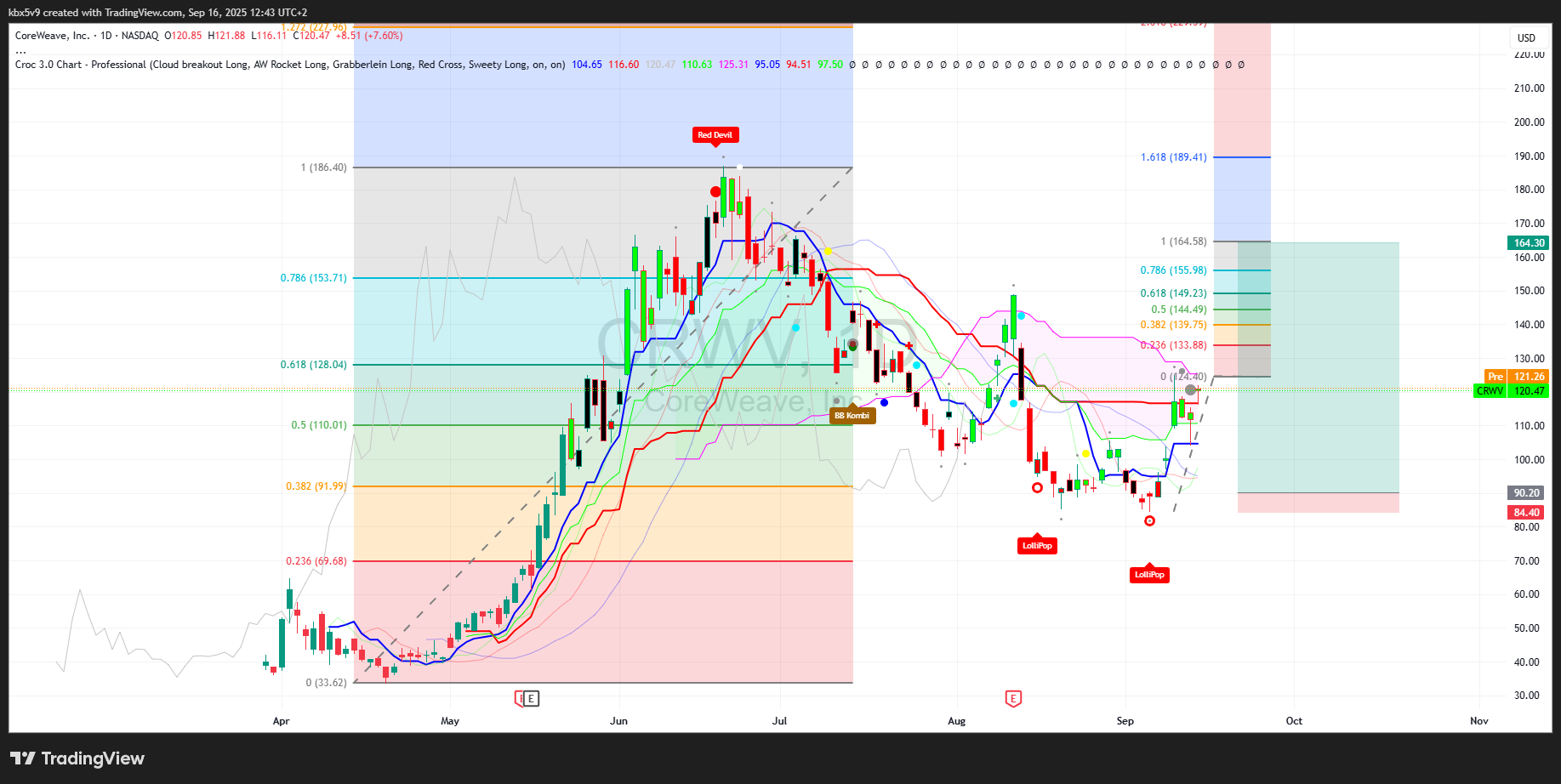The height and width of the screenshot is (784, 1561).
Task: Click the August 'LolliPop' signal label
Action: coord(1037,546)
